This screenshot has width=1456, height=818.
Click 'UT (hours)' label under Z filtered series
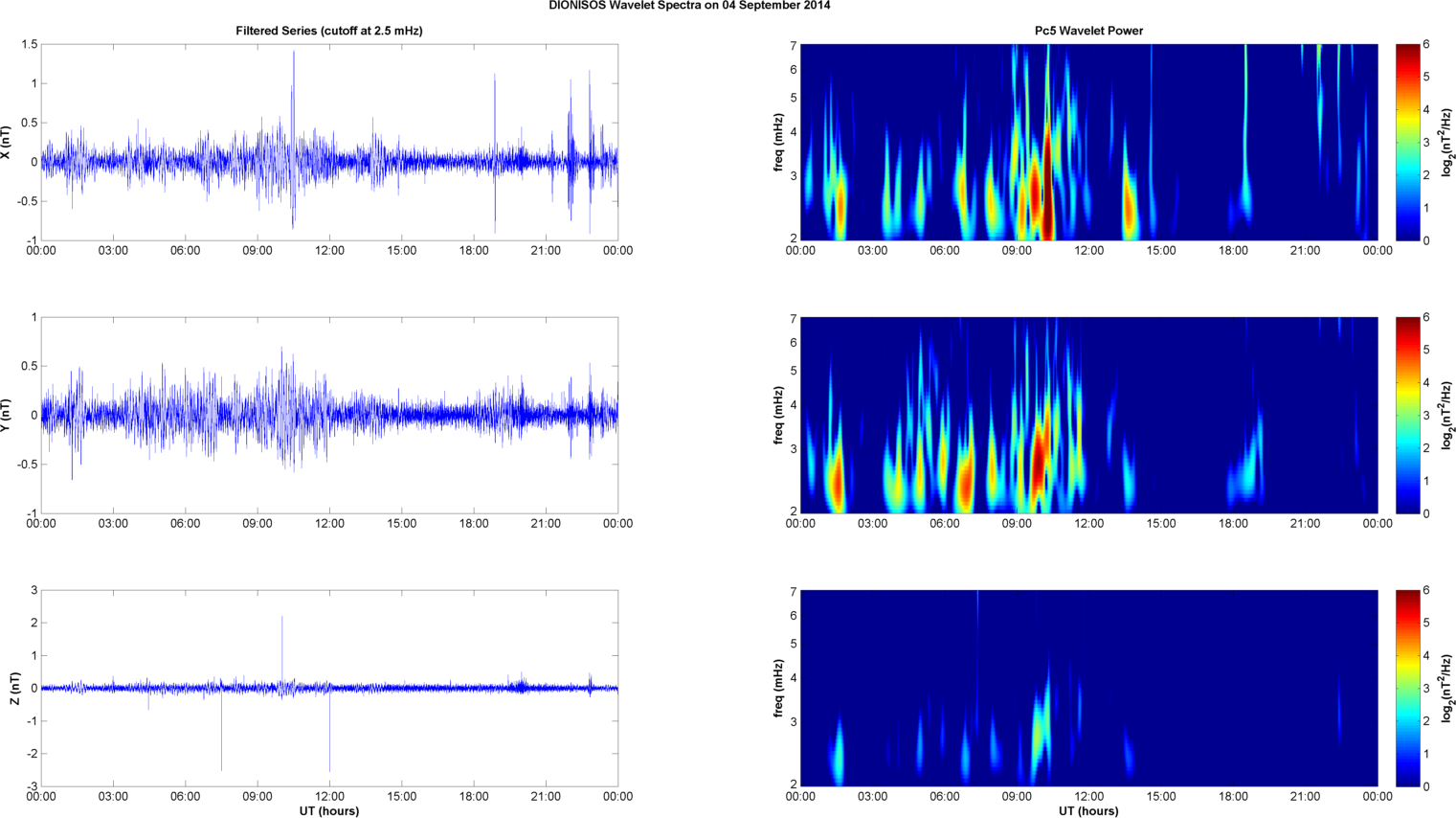pos(329,811)
